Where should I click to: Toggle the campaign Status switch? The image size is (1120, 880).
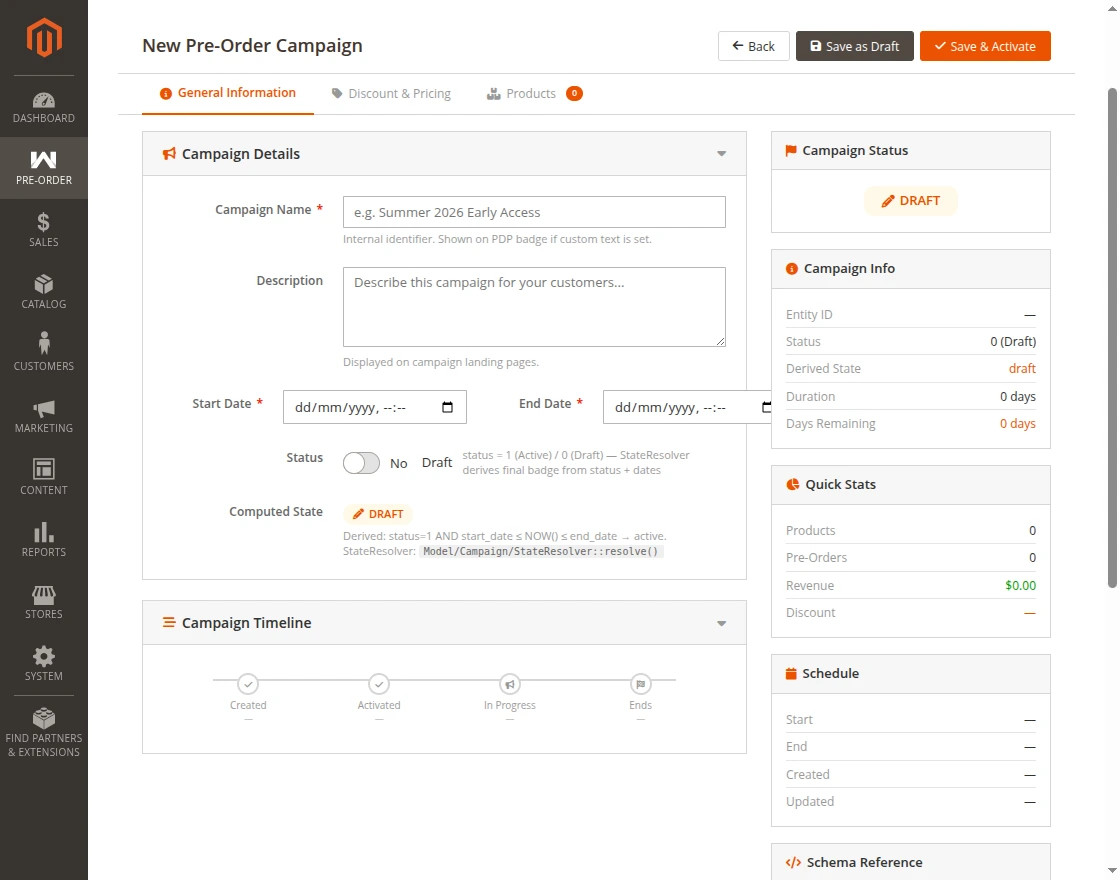(x=361, y=463)
